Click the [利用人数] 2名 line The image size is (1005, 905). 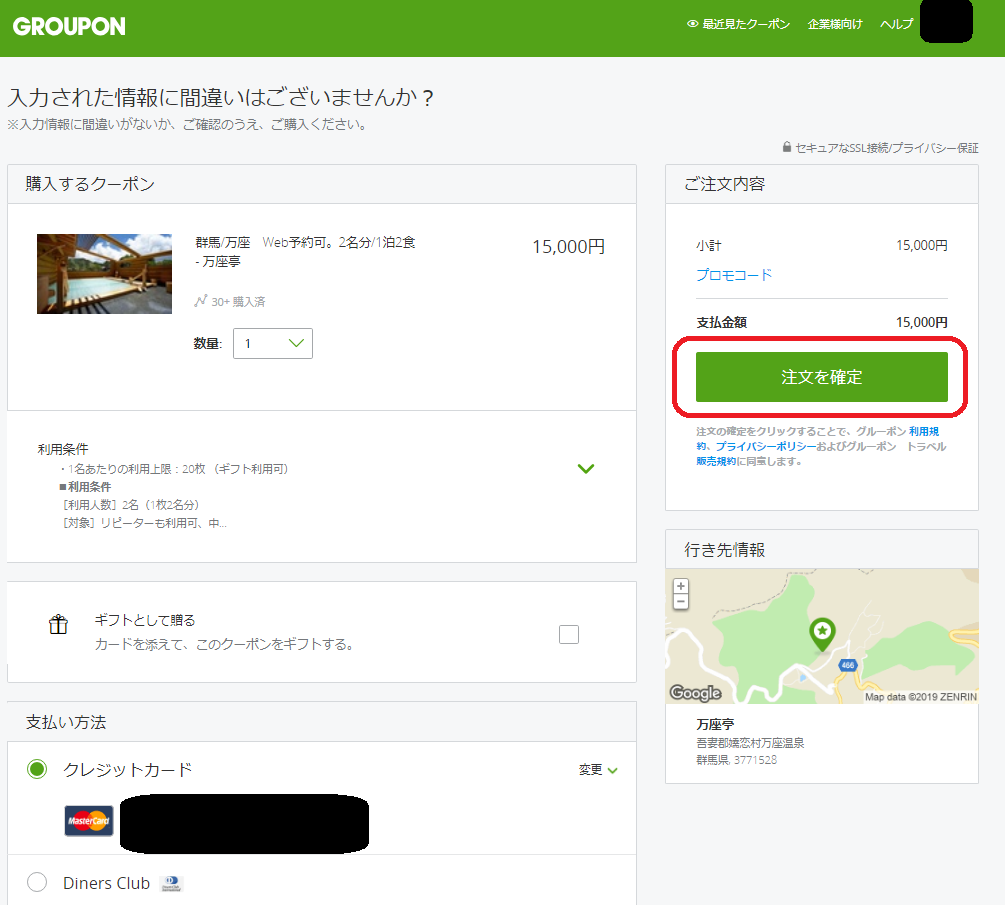pyautogui.click(x=130, y=505)
